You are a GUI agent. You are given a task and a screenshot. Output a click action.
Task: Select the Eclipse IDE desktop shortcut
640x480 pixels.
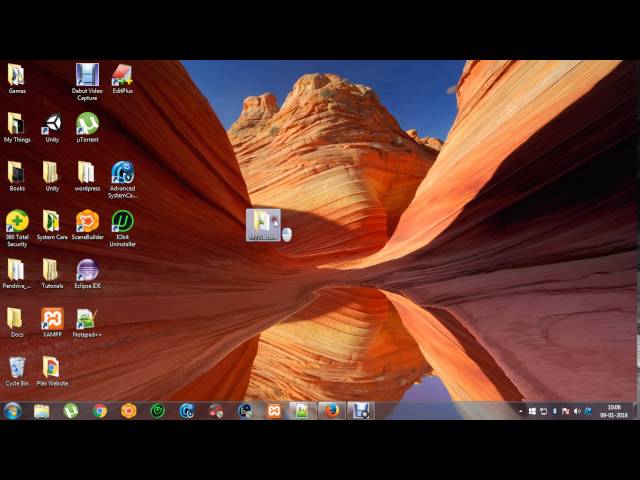pyautogui.click(x=87, y=270)
